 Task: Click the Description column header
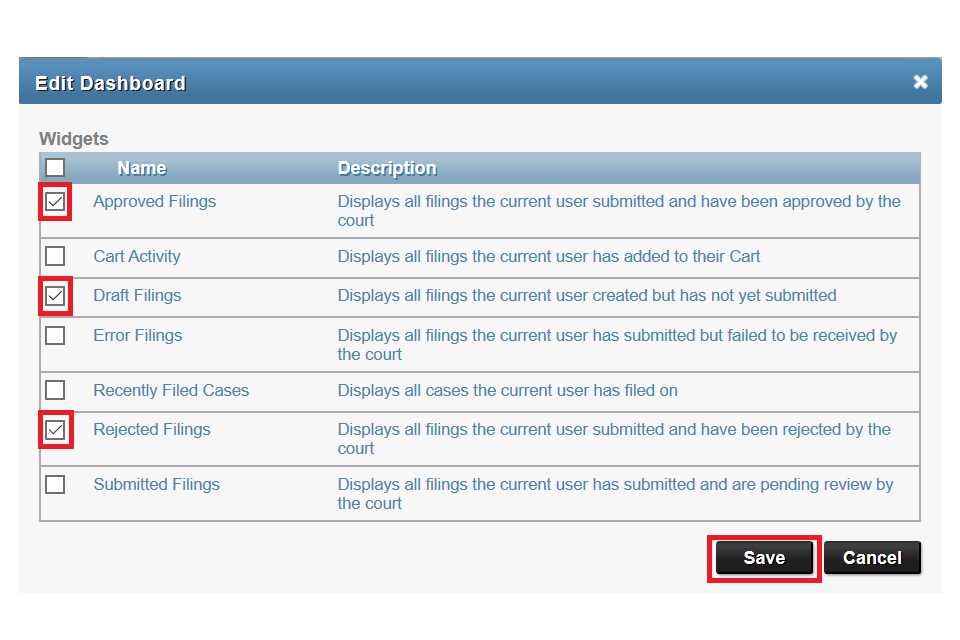[x=387, y=168]
